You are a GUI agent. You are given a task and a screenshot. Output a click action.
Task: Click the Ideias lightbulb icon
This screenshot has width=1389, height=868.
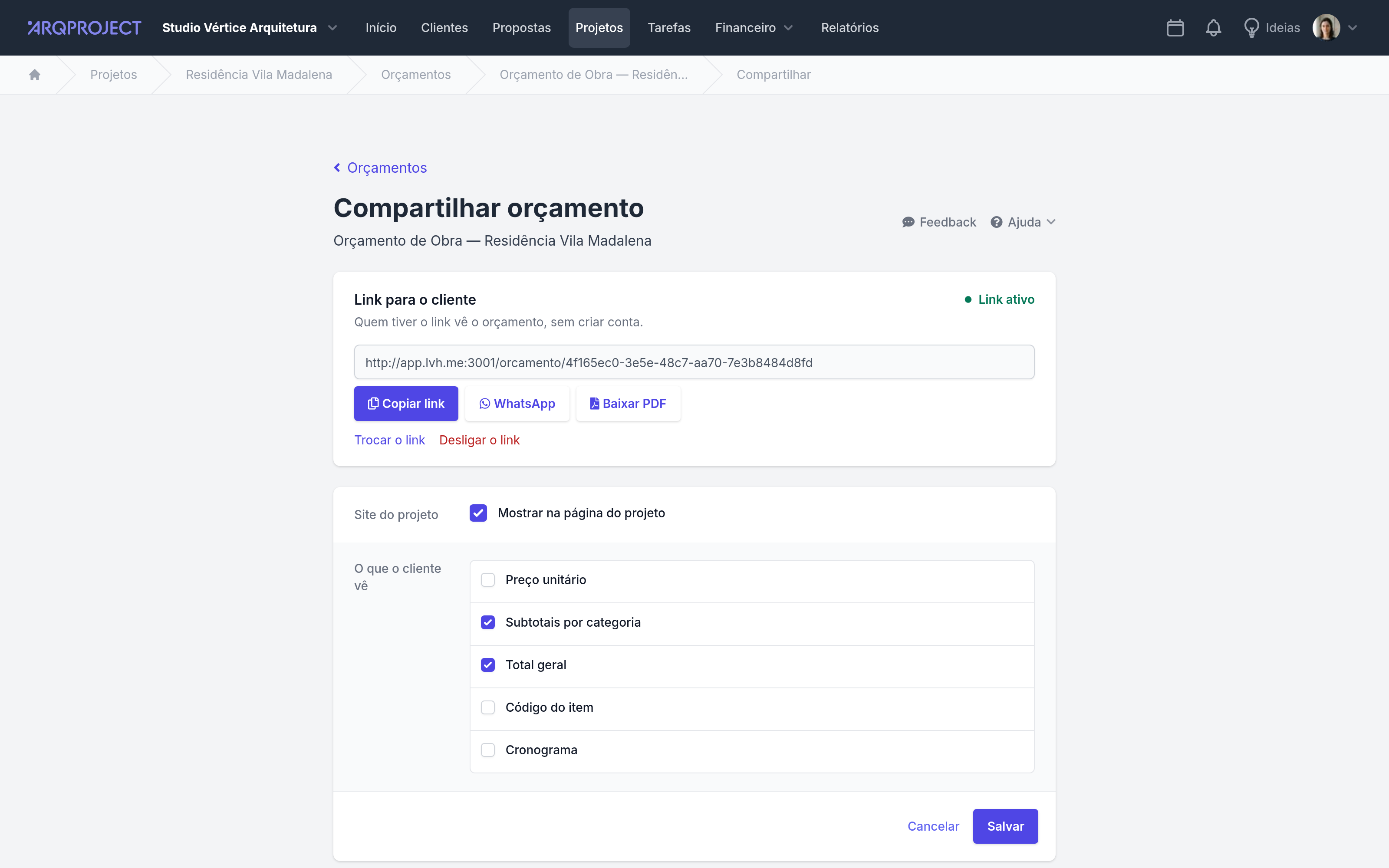[x=1251, y=27]
